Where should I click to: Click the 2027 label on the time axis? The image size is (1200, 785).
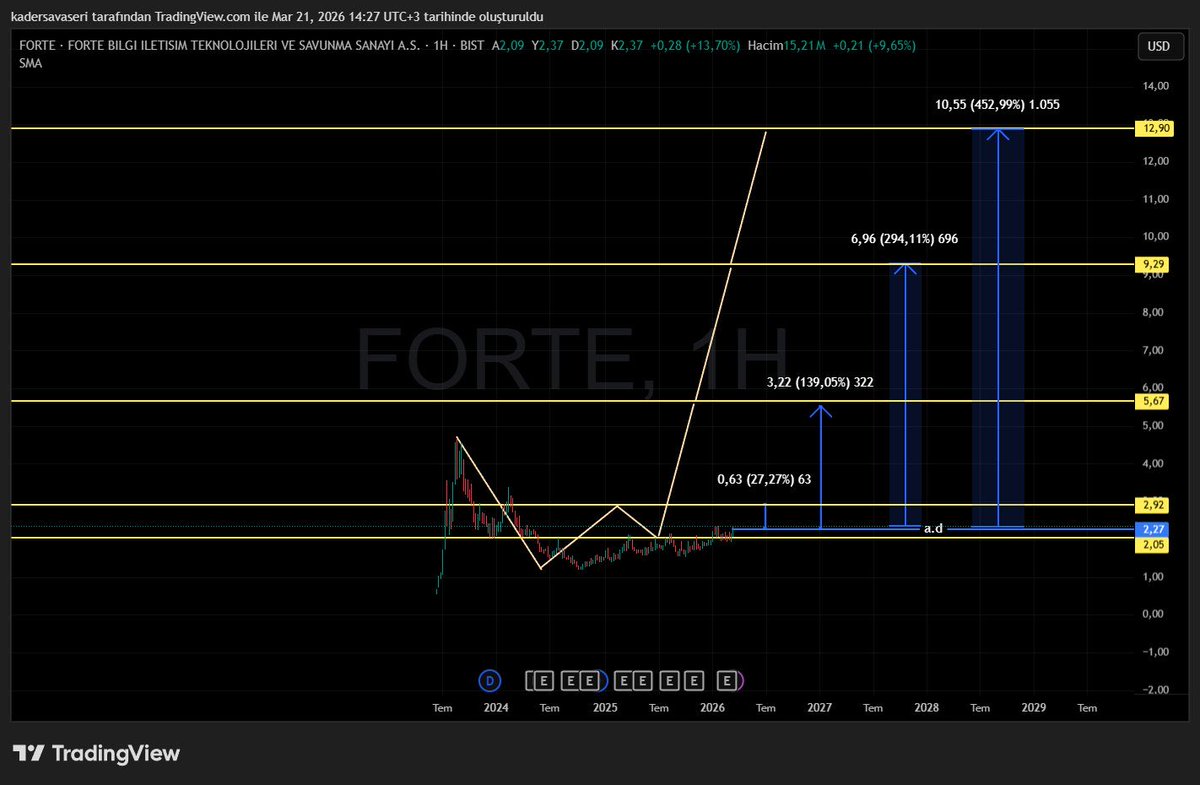click(819, 708)
